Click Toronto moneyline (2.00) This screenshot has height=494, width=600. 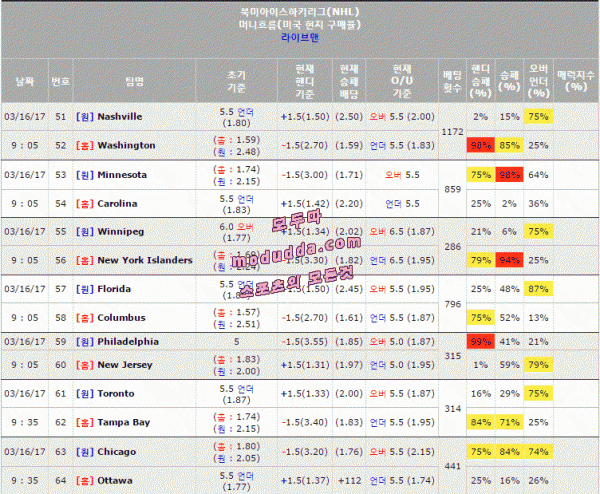tap(349, 394)
